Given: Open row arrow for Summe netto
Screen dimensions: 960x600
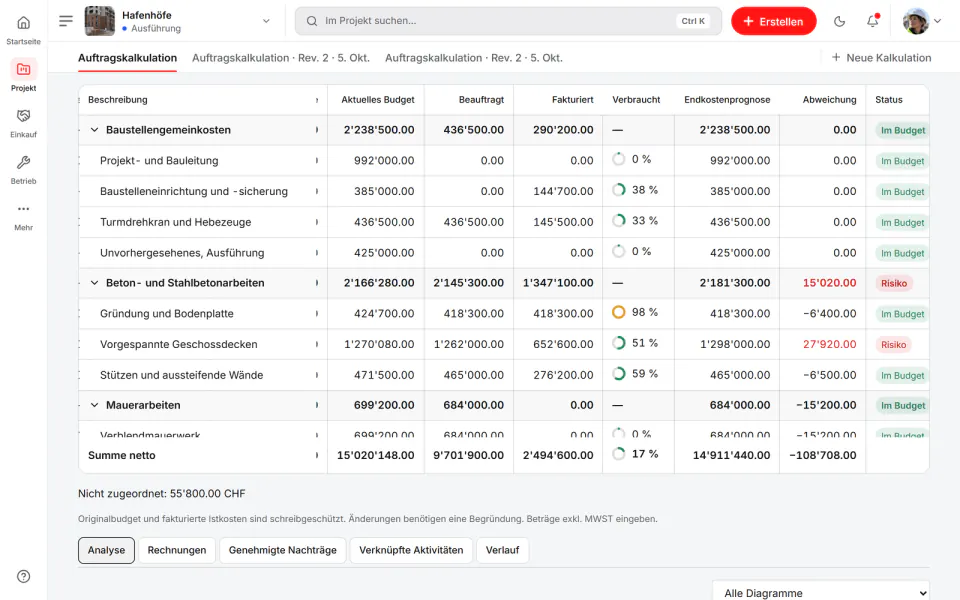Looking at the screenshot, I should 317,455.
